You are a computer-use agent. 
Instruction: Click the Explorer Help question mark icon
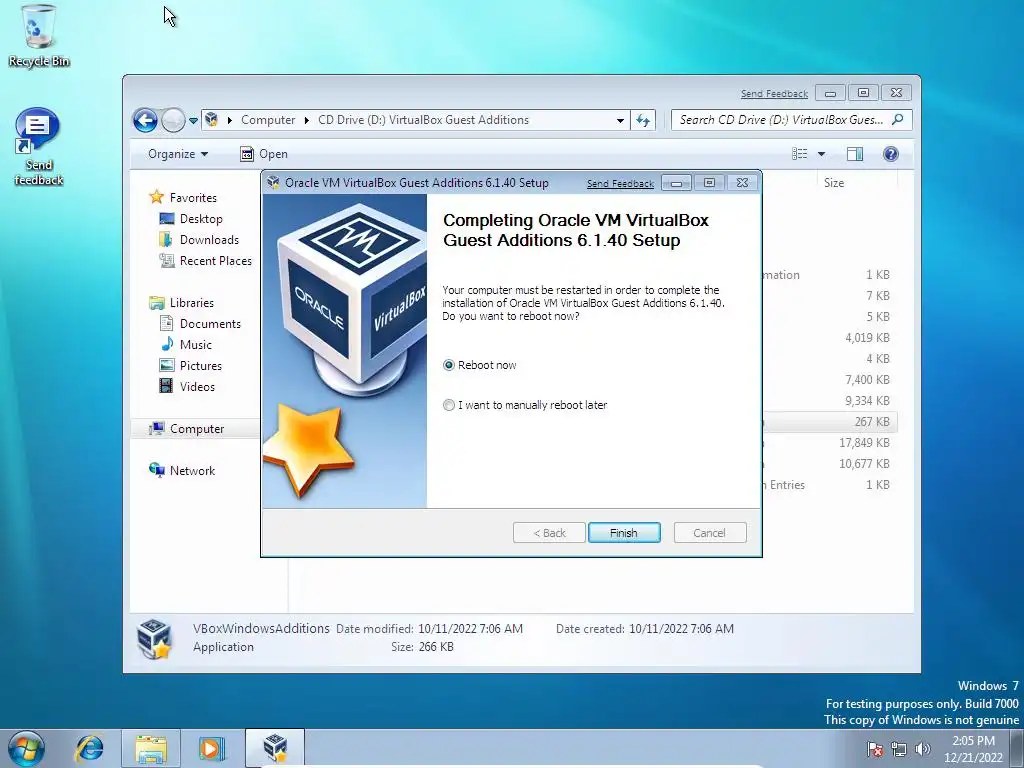click(891, 154)
